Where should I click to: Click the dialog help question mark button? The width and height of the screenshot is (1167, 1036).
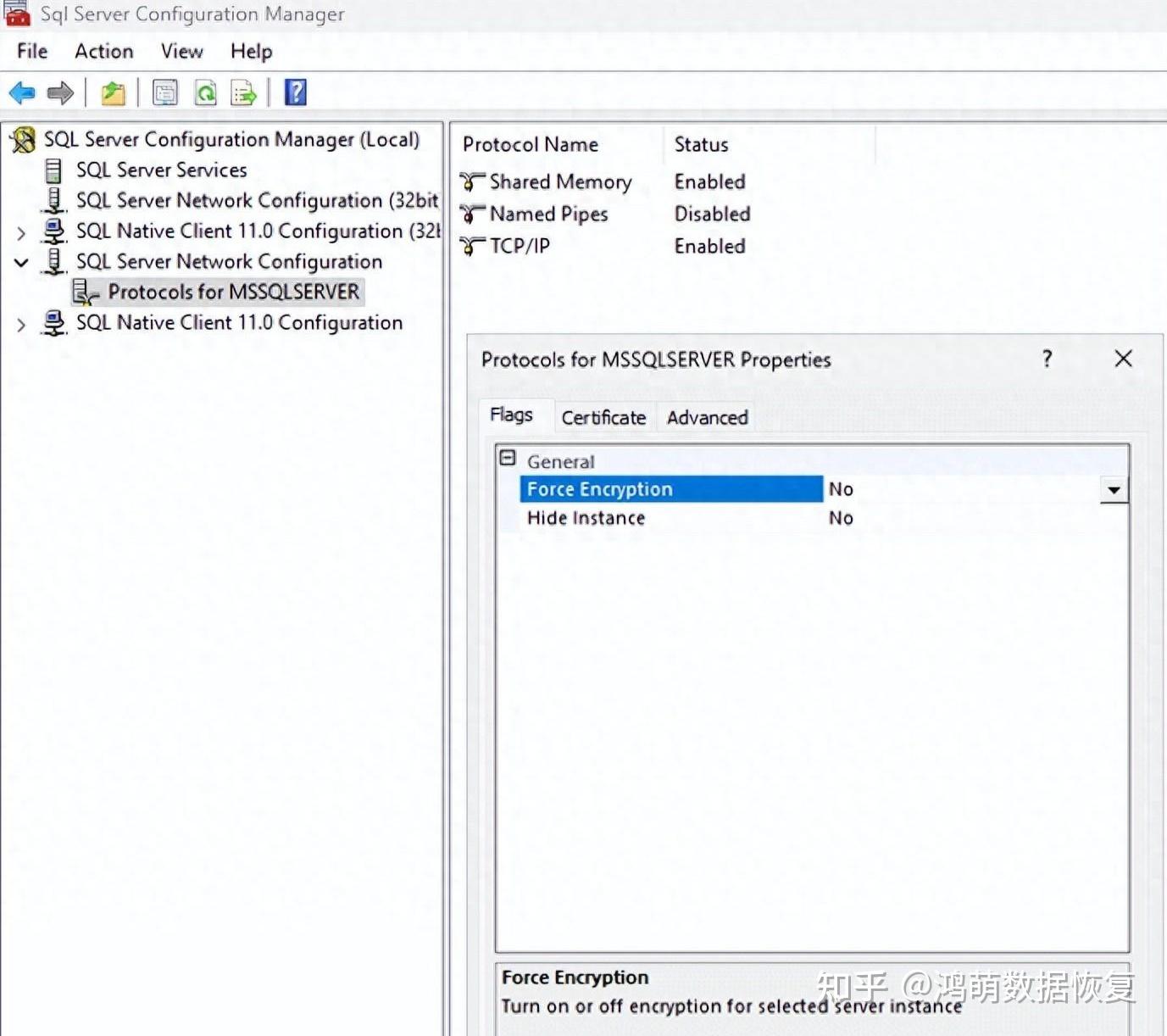point(1047,359)
